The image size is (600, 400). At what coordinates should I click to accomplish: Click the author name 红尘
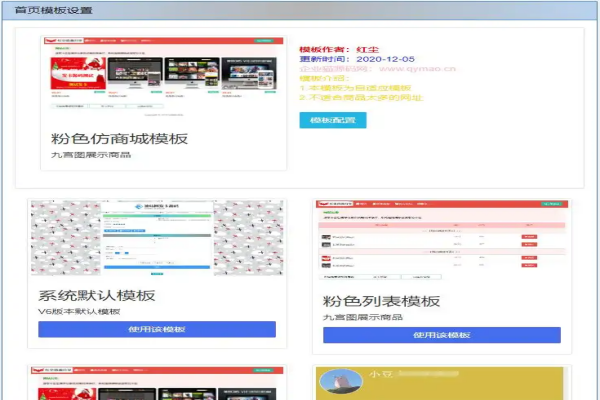coord(367,48)
